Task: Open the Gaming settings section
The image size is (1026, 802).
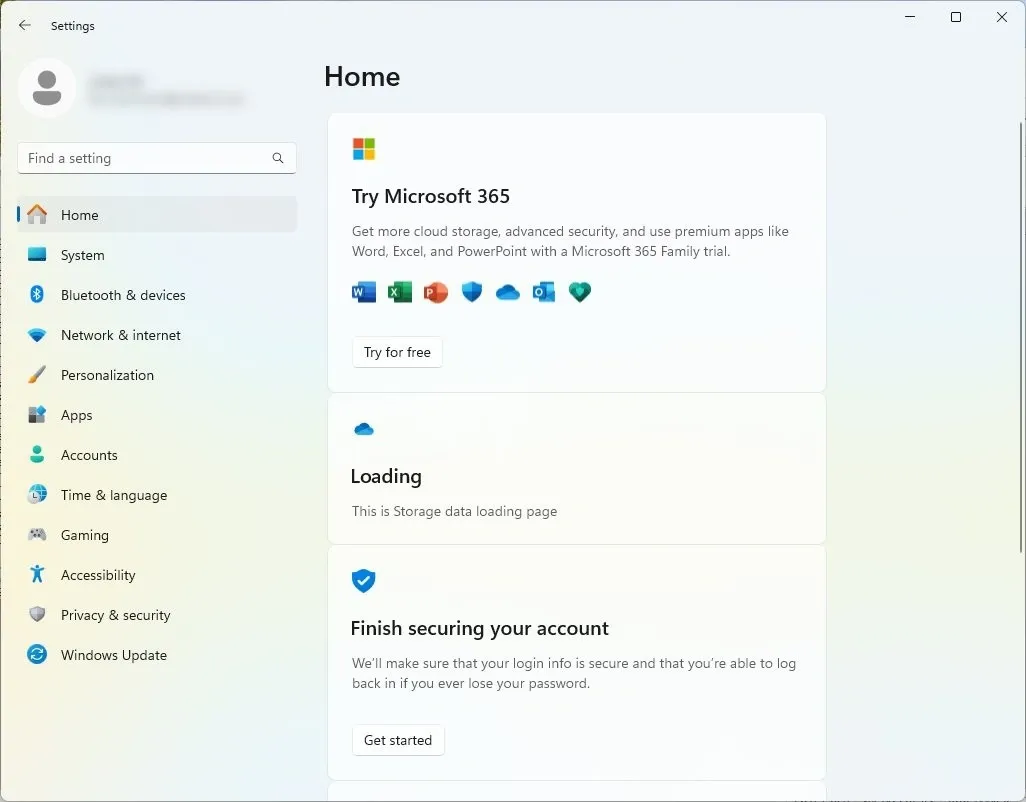Action: click(x=86, y=535)
